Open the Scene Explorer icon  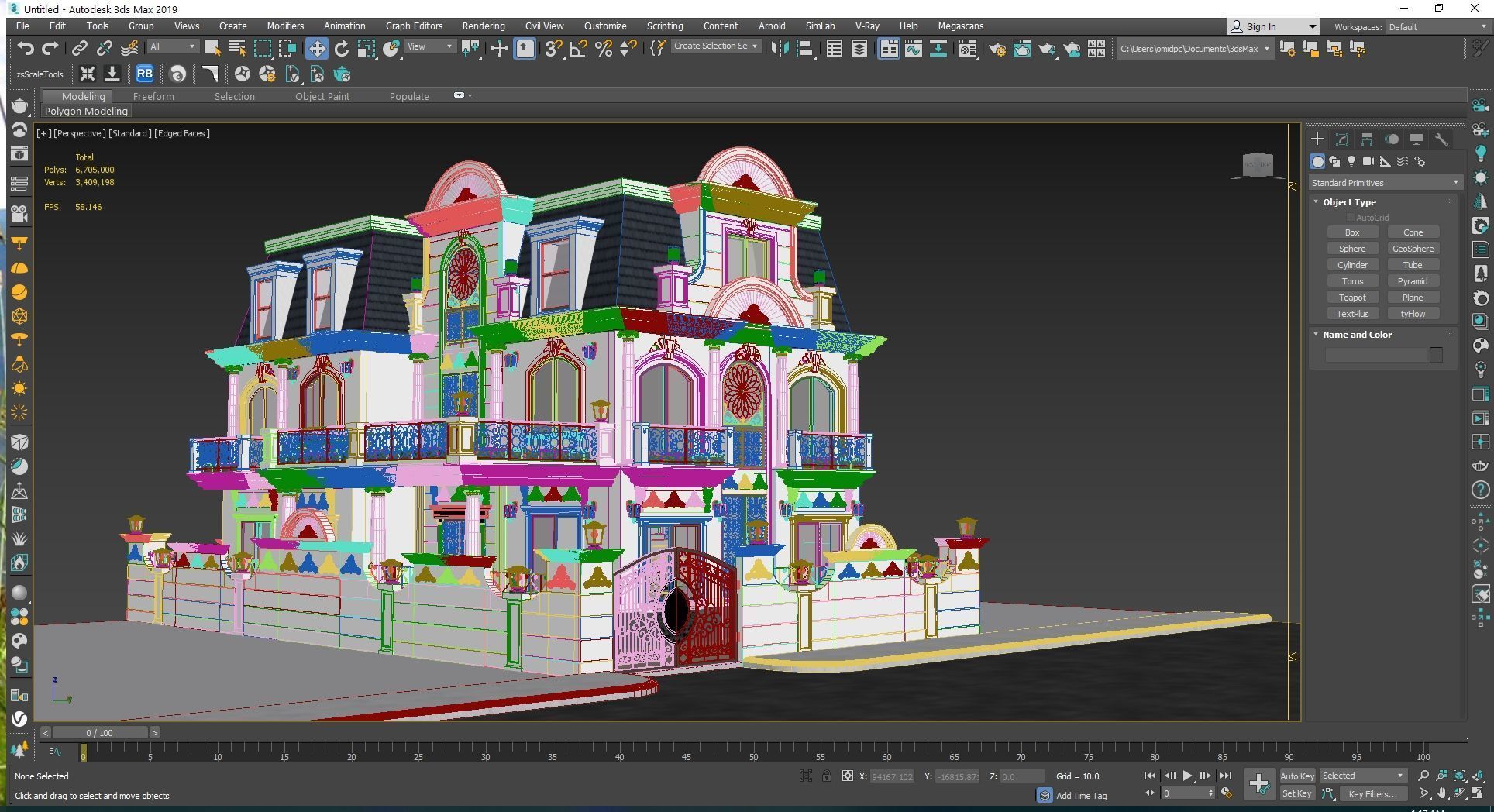coord(834,49)
